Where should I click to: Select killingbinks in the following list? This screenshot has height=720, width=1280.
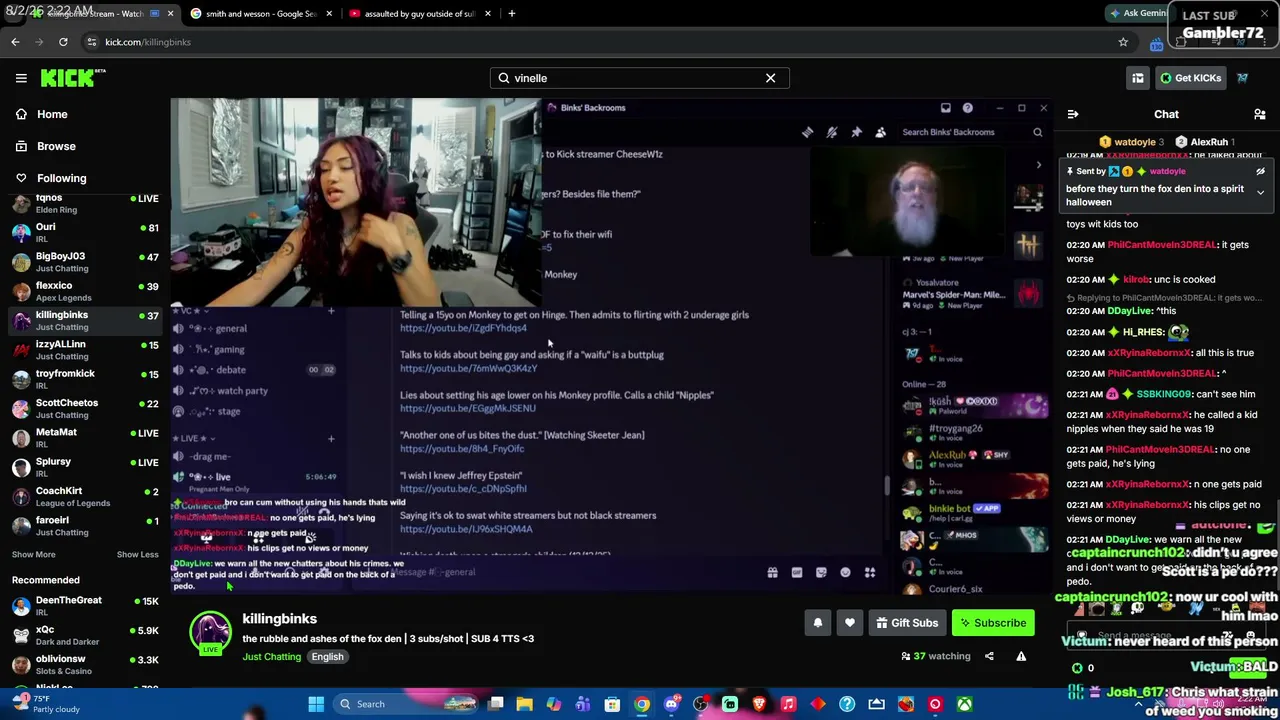85,320
